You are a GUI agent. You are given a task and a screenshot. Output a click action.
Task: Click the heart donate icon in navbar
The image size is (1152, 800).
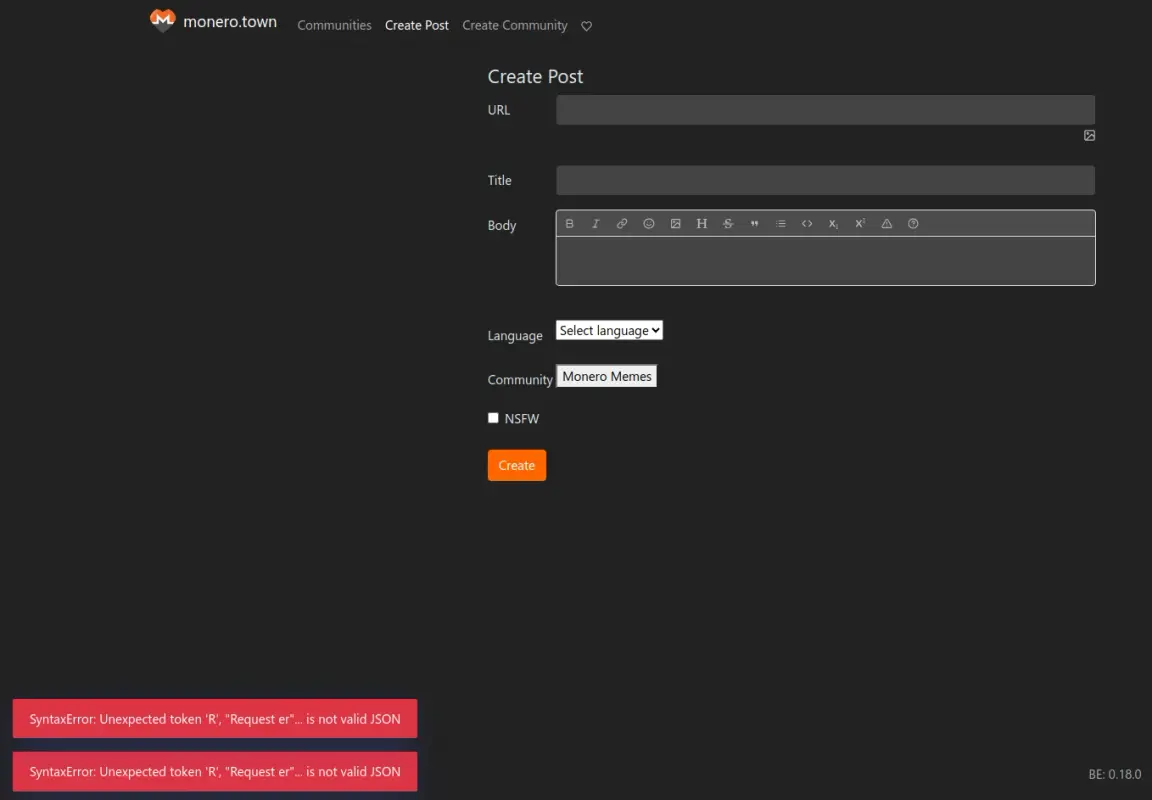586,26
